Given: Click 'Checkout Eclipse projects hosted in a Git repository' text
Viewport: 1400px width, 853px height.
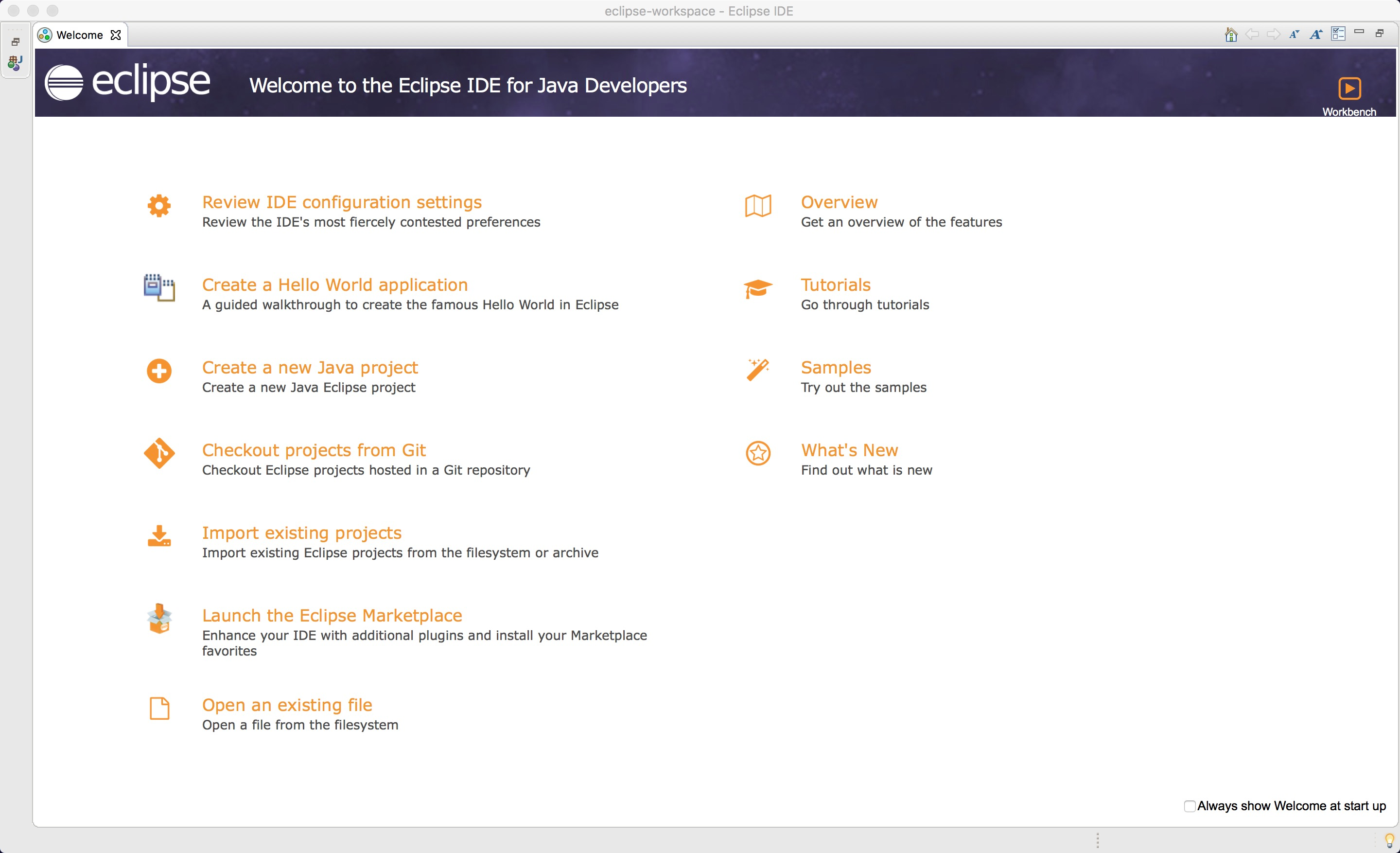Looking at the screenshot, I should (x=367, y=471).
